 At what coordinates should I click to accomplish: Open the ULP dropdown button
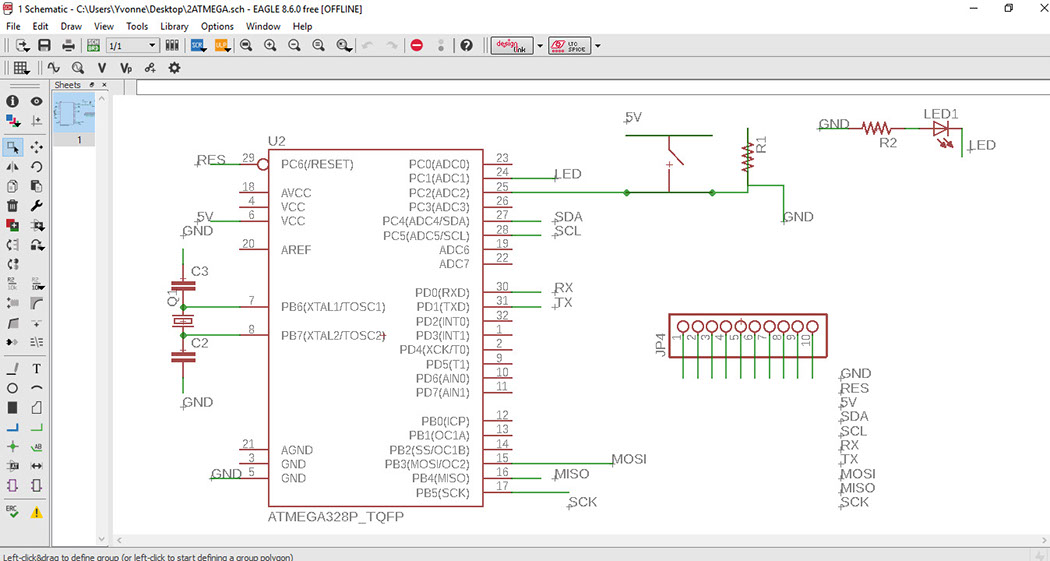point(222,46)
